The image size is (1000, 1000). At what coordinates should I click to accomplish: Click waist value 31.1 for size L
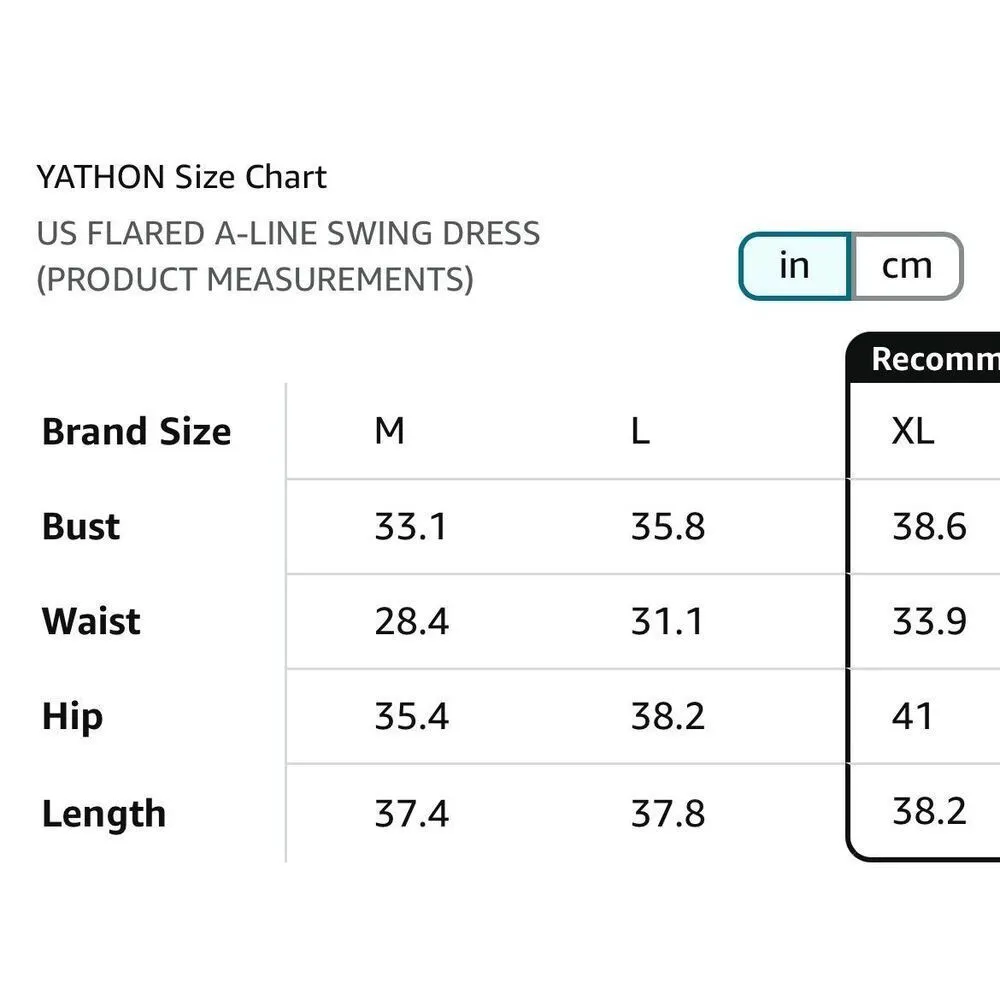(x=667, y=621)
